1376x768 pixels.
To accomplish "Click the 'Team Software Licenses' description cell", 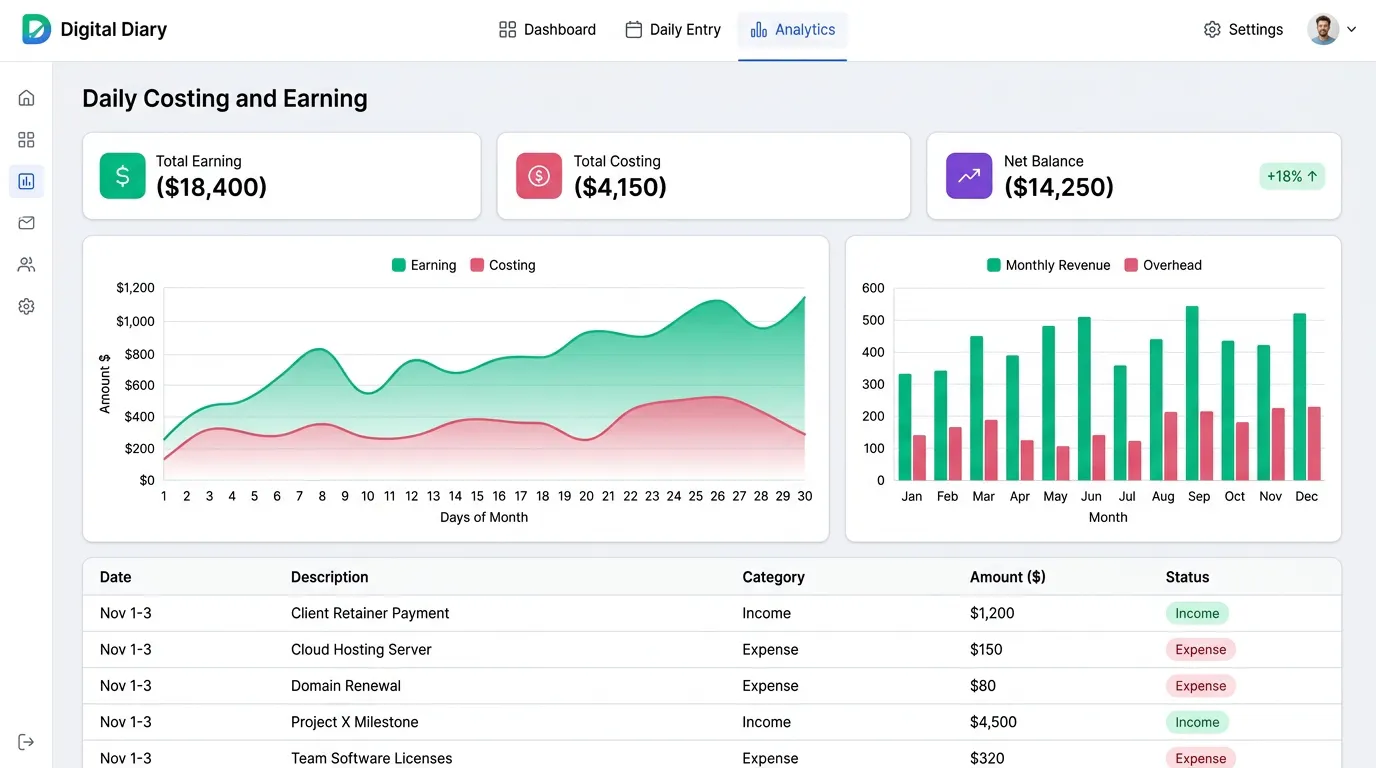I will tap(372, 758).
